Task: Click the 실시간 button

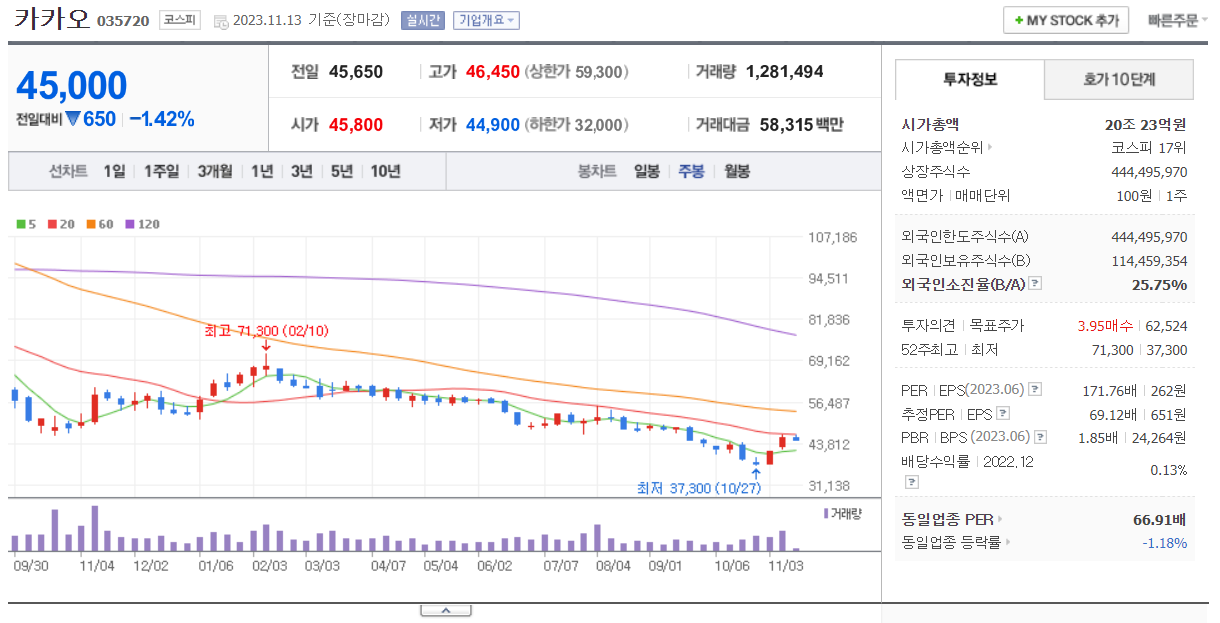Action: coord(422,20)
